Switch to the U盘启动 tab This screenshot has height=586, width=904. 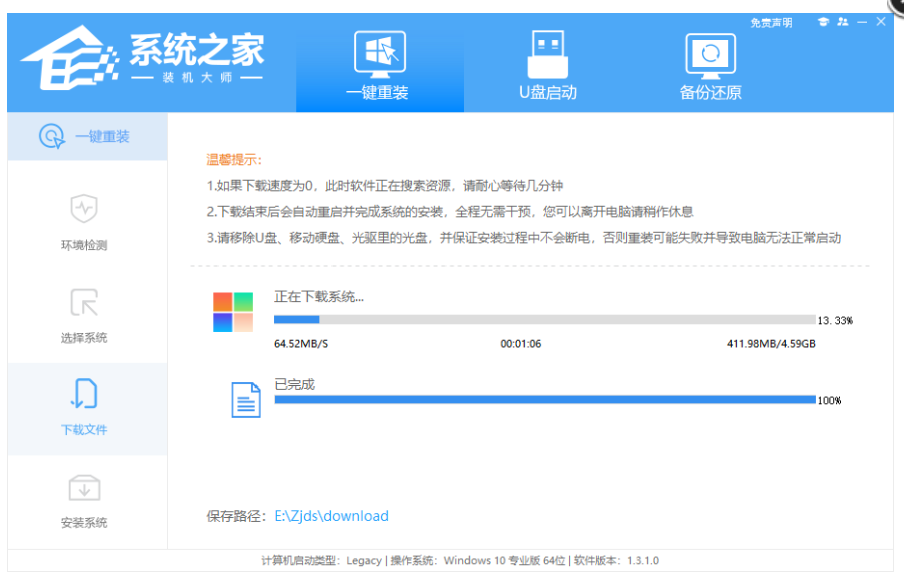click(548, 66)
